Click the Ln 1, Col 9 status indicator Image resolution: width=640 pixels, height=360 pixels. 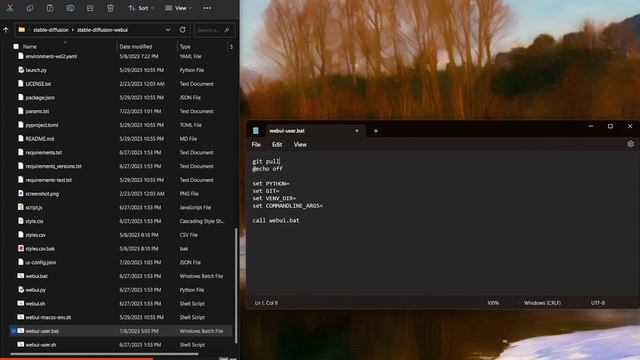coord(266,303)
